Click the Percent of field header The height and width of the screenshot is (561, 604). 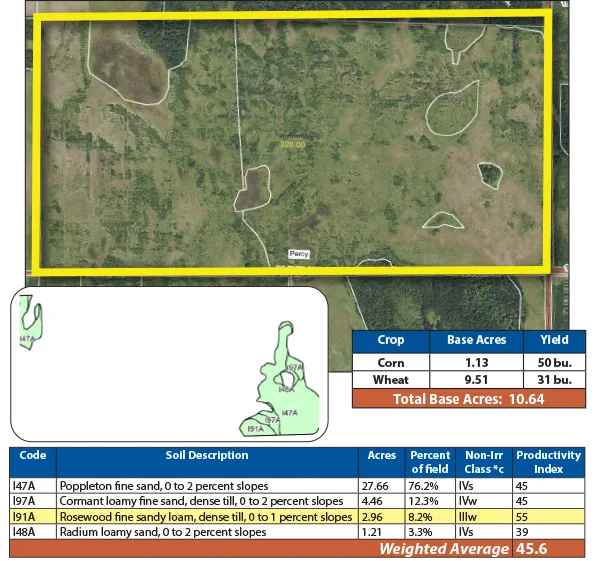click(430, 462)
